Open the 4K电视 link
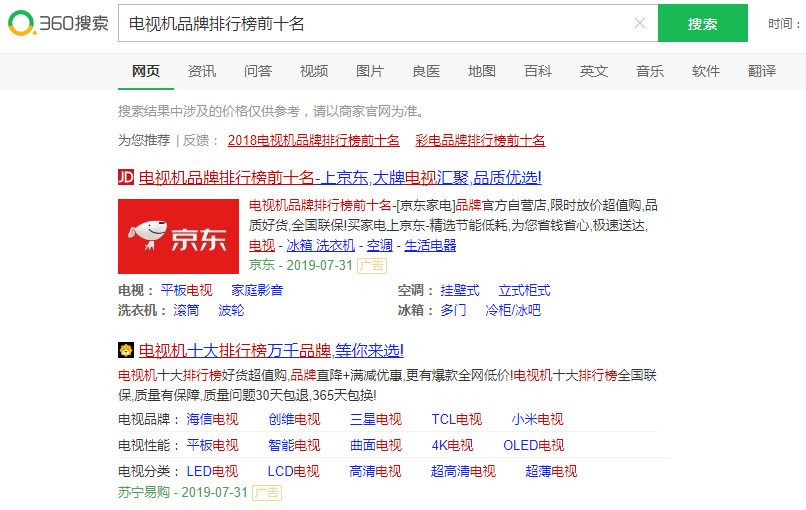Viewport: 806px width, 510px height. pyautogui.click(x=452, y=445)
